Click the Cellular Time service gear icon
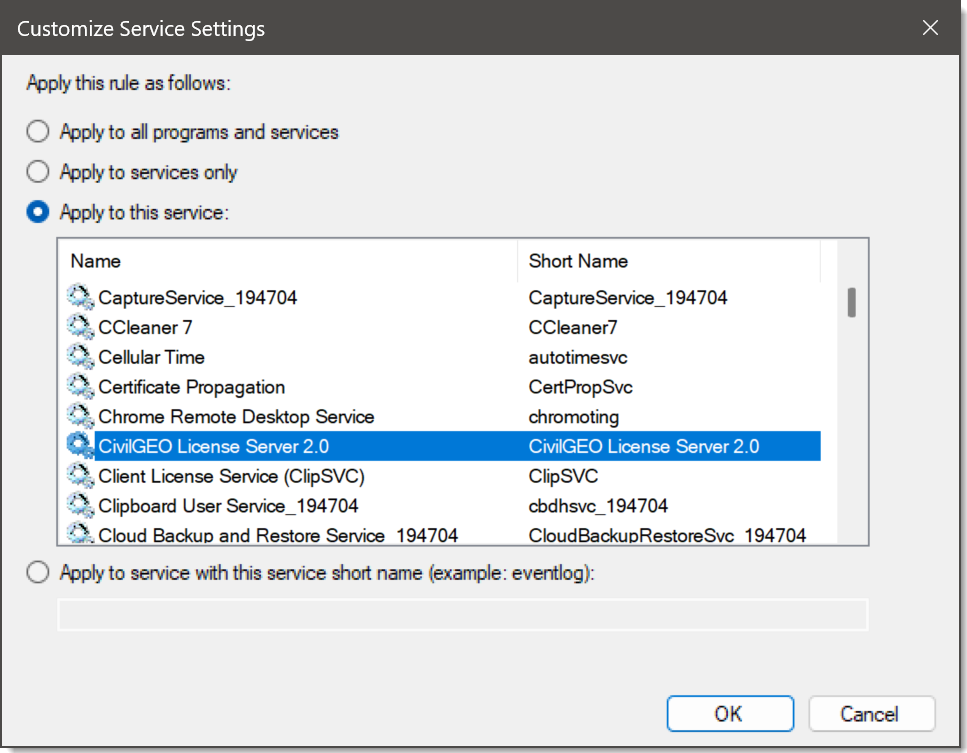 (79, 357)
